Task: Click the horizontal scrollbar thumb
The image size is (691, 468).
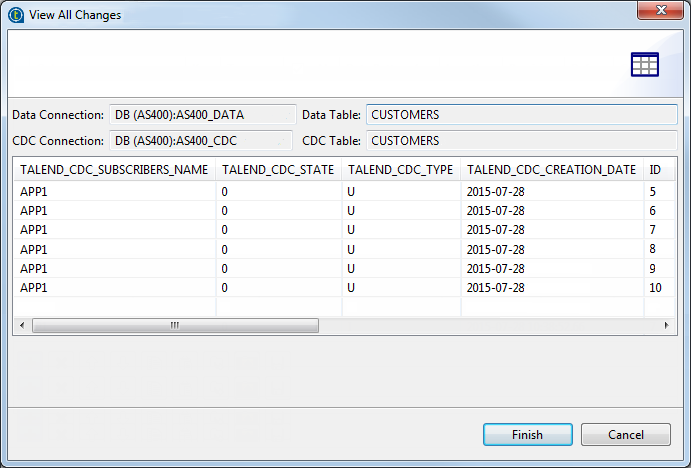Action: coord(175,326)
